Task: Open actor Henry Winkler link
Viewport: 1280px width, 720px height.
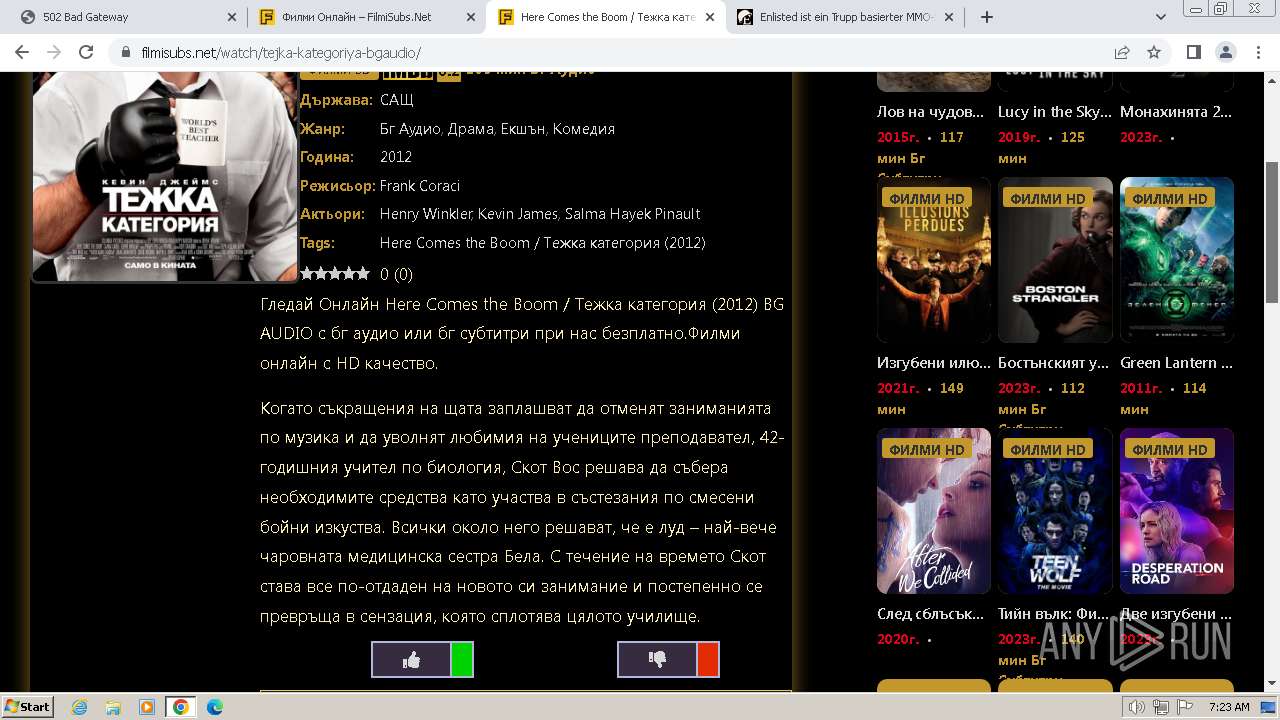Action: pyautogui.click(x=426, y=214)
